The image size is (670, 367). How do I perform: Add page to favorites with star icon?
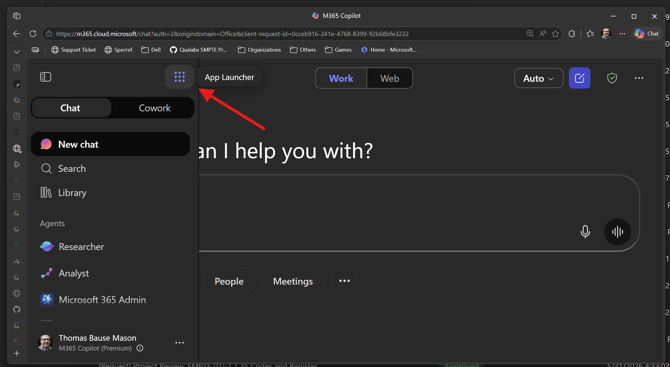click(x=555, y=34)
